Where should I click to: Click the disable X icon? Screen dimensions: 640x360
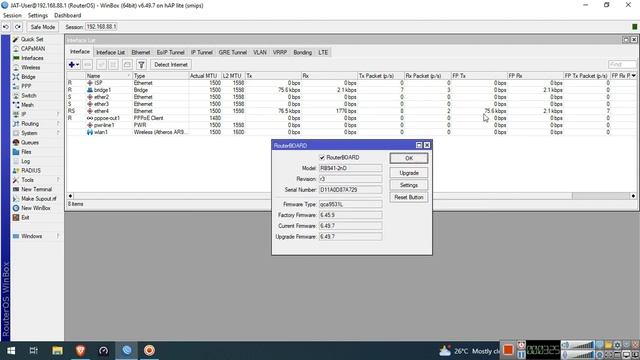coord(113,64)
